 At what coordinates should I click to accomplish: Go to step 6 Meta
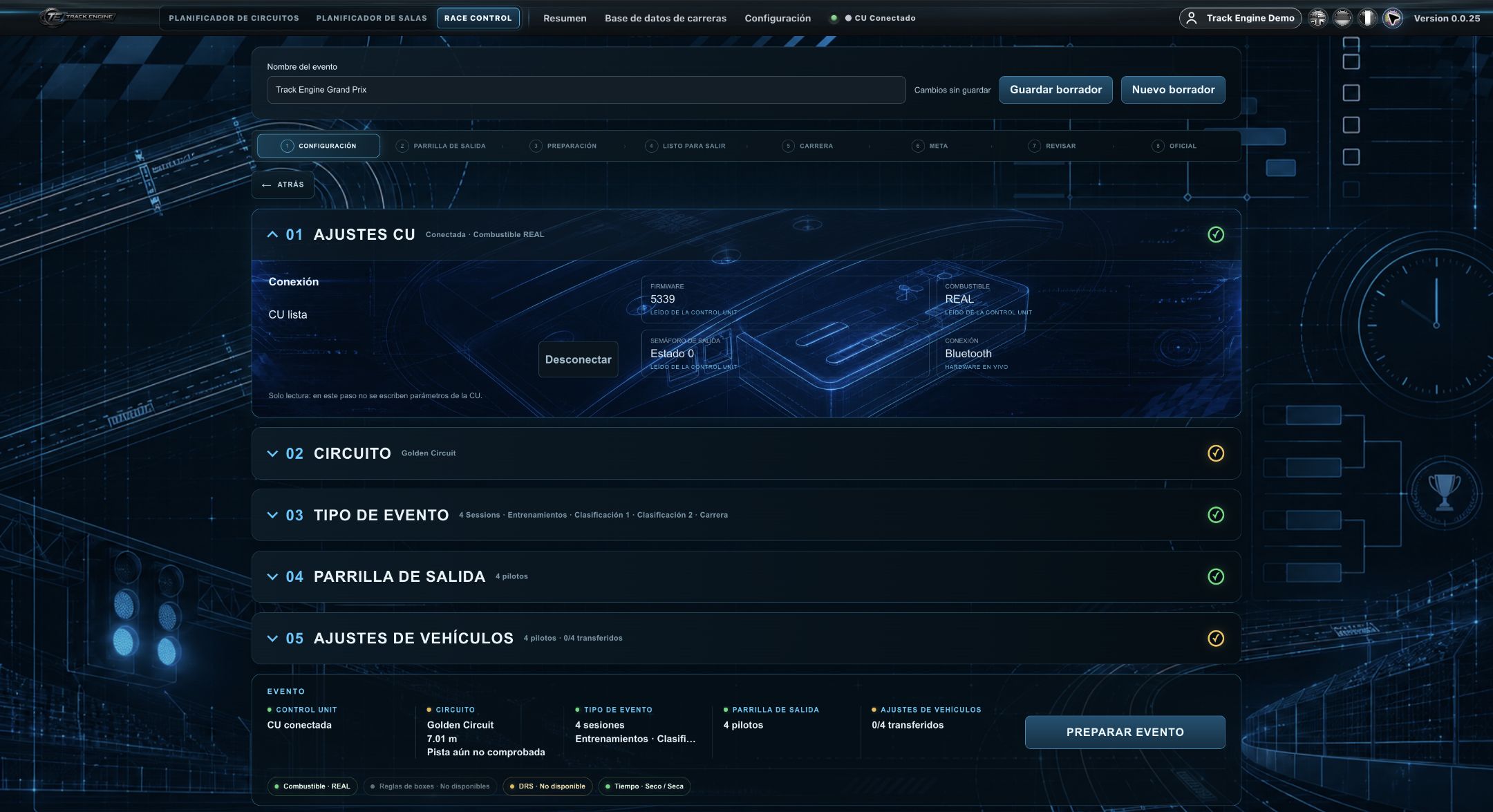[x=930, y=146]
